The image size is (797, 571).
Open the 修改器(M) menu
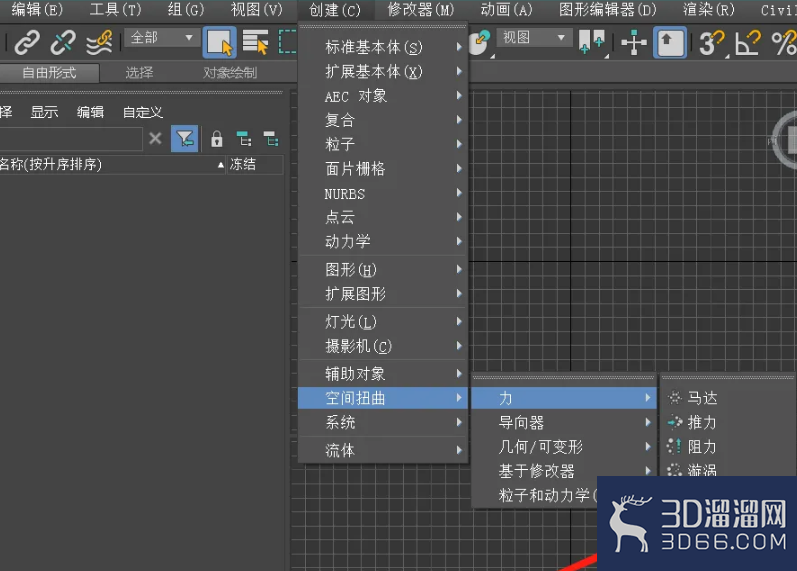(420, 10)
